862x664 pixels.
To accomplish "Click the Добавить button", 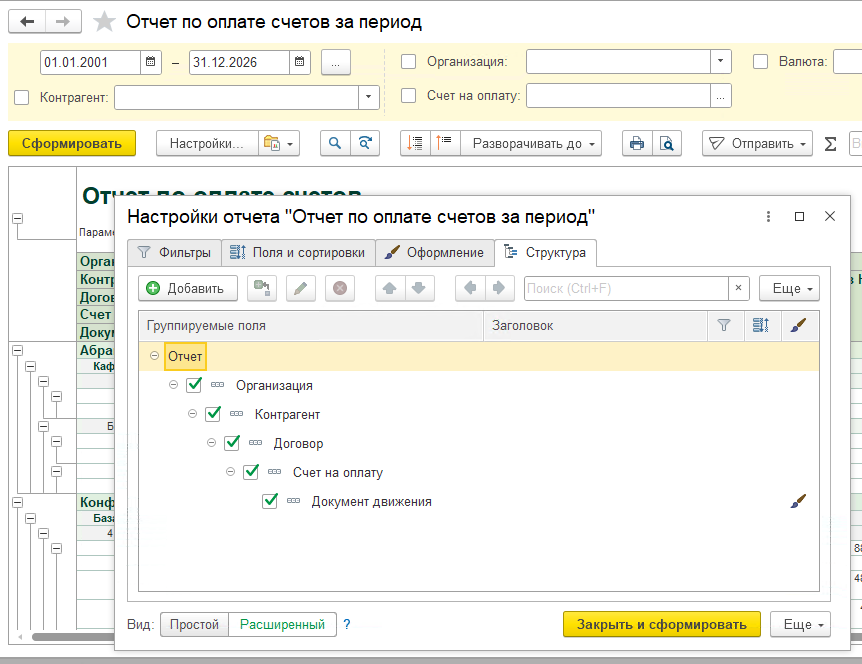I will (188, 289).
